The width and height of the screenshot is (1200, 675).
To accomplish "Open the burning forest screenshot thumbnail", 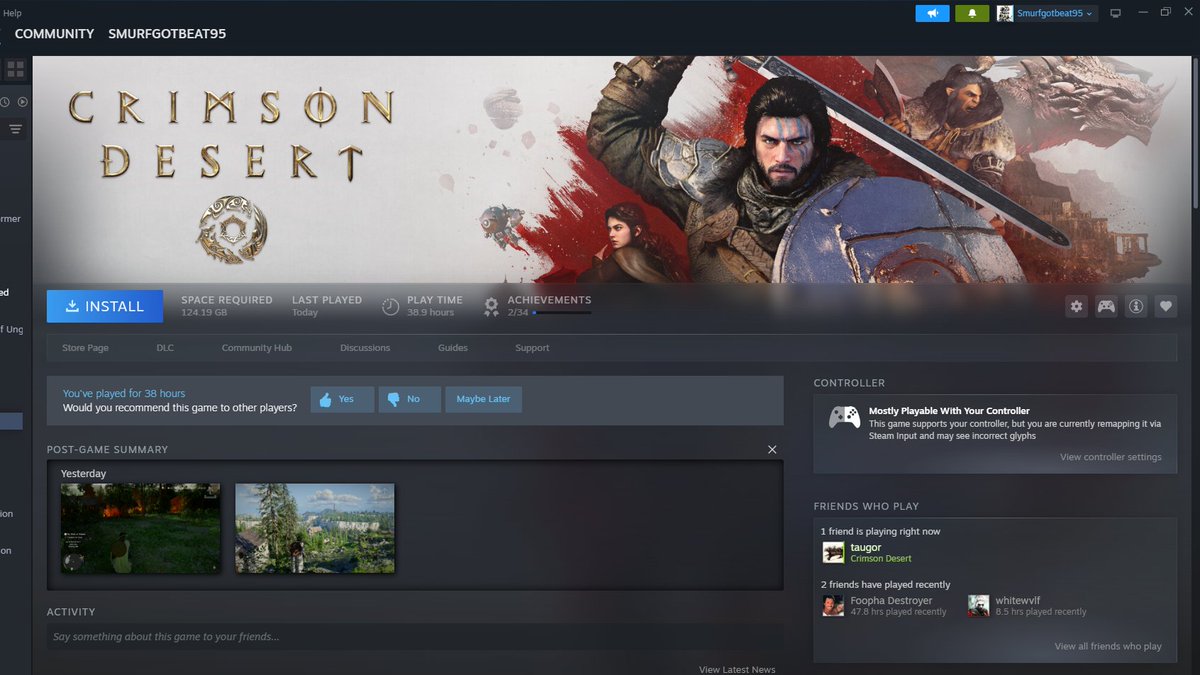I will [140, 528].
